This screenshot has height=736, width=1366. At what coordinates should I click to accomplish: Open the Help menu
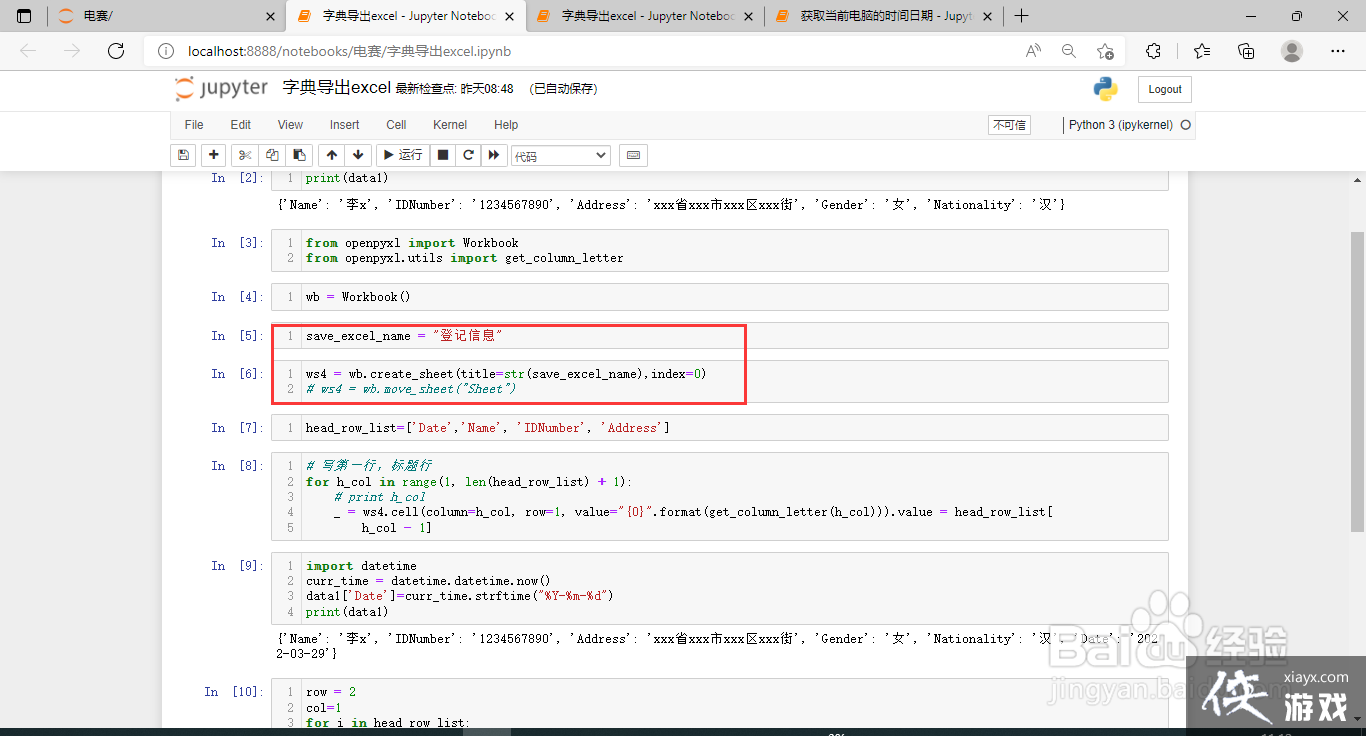(506, 125)
